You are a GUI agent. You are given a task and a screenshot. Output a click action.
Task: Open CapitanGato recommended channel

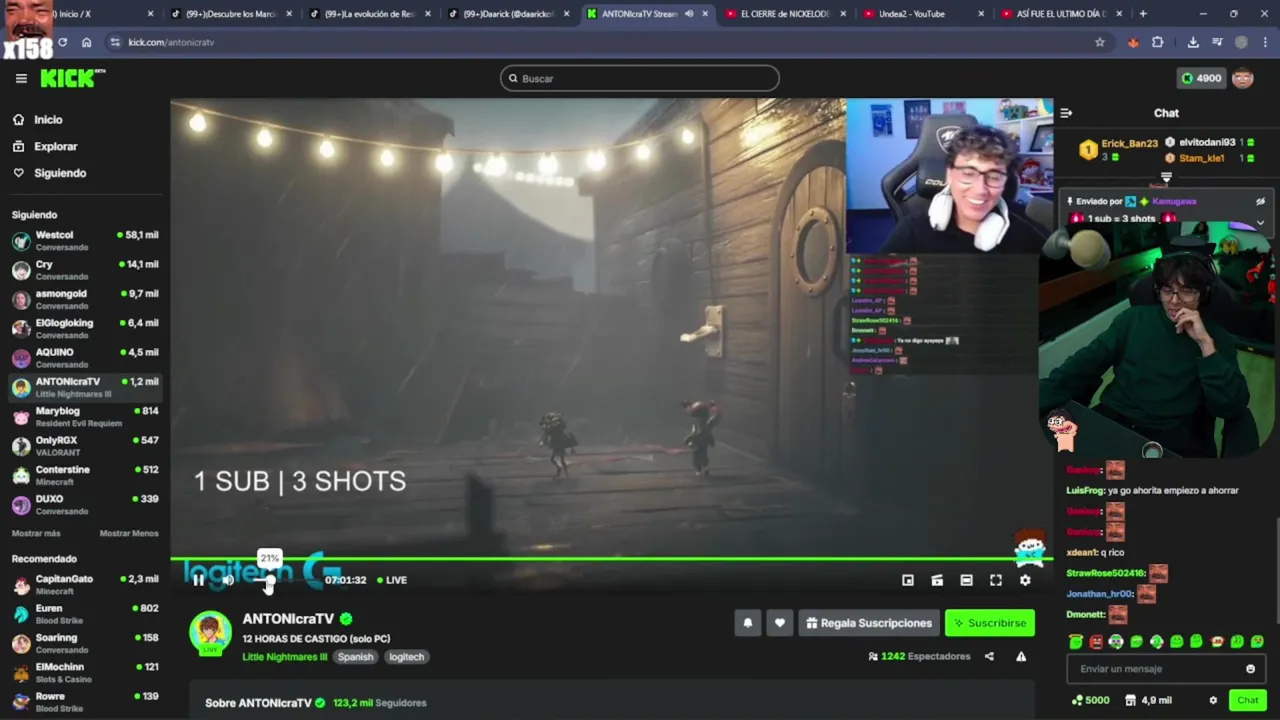pyautogui.click(x=85, y=585)
